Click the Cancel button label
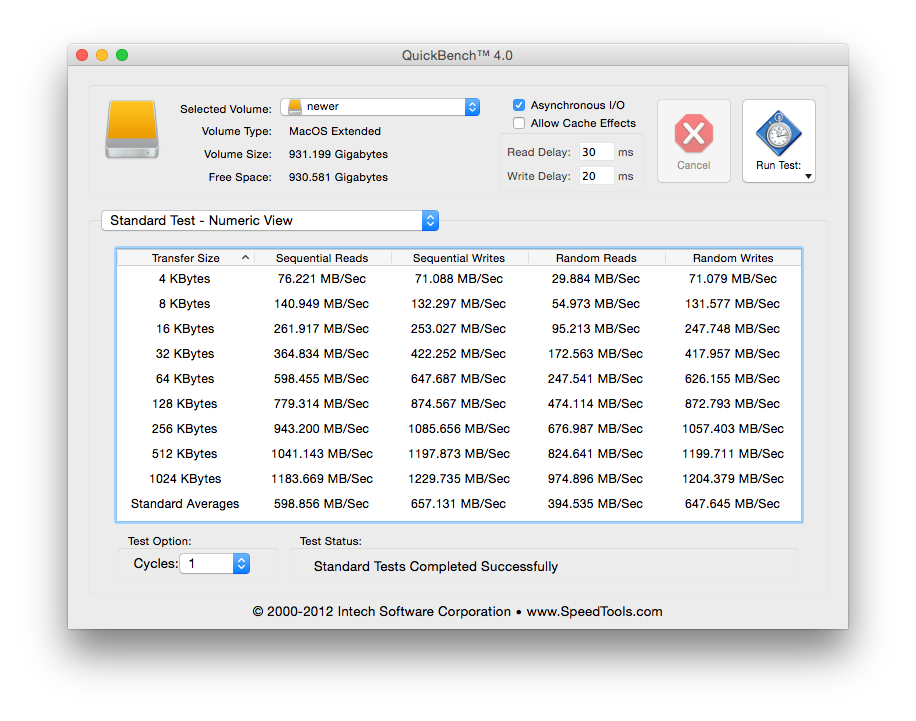The image size is (916, 721). 693,165
